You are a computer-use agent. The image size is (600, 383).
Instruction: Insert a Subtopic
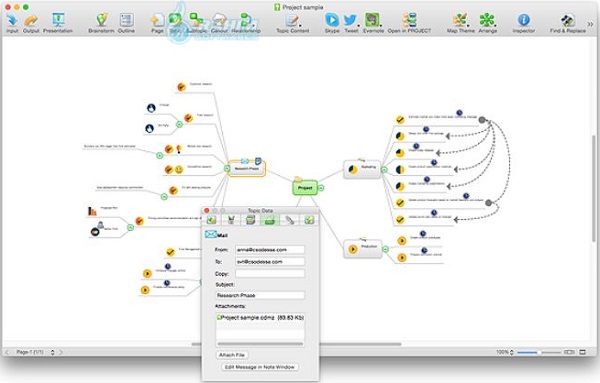pyautogui.click(x=196, y=23)
